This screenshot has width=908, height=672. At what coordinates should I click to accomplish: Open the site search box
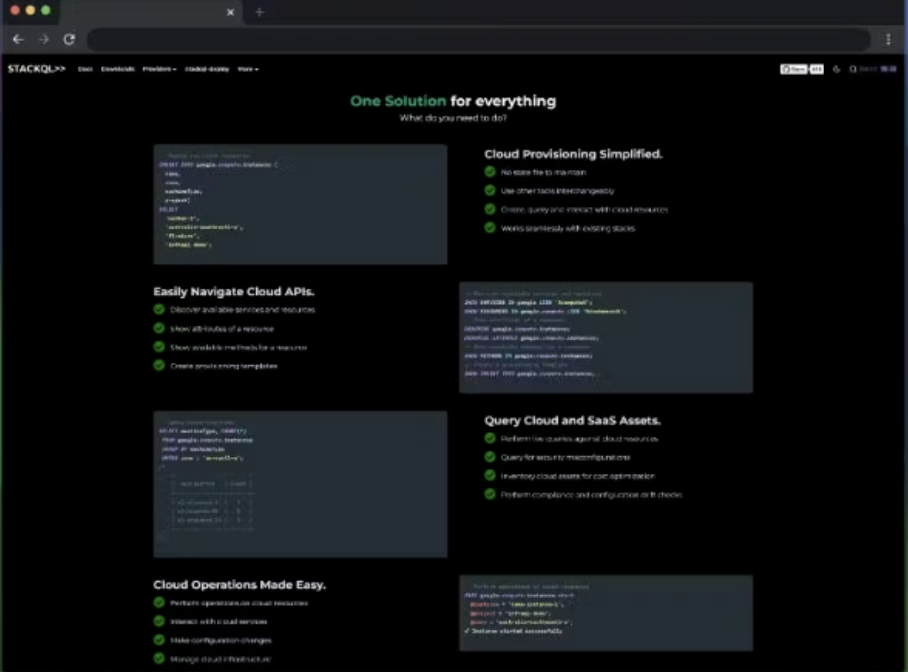coord(873,69)
